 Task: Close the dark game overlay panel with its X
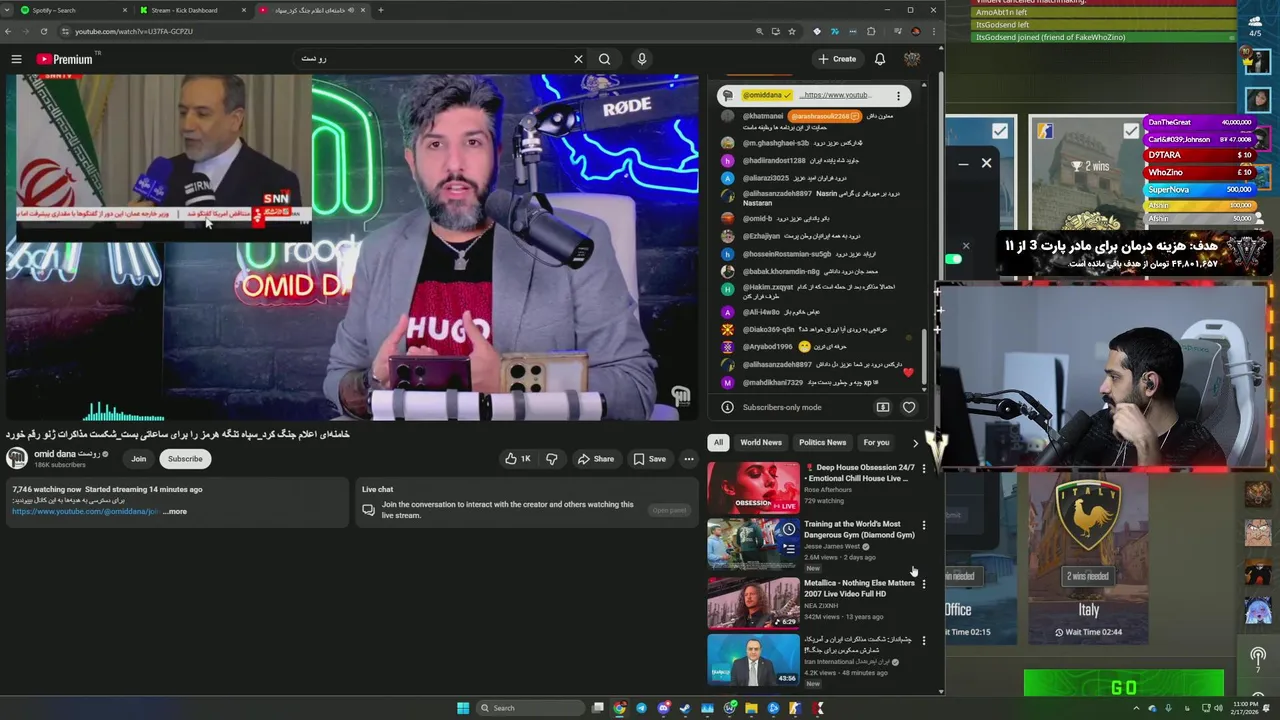coord(986,163)
